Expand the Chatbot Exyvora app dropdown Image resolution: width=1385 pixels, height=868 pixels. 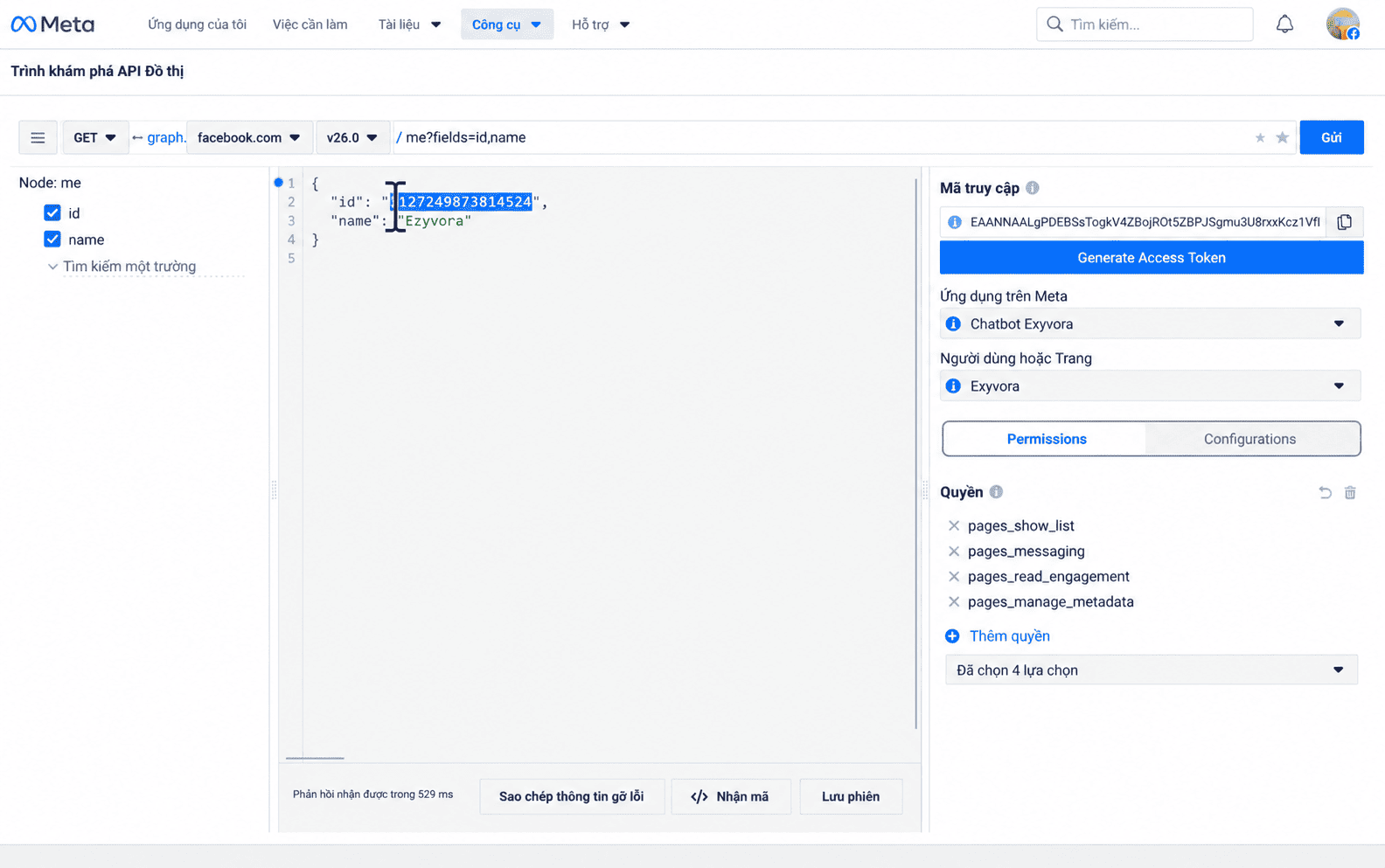[x=1151, y=323]
